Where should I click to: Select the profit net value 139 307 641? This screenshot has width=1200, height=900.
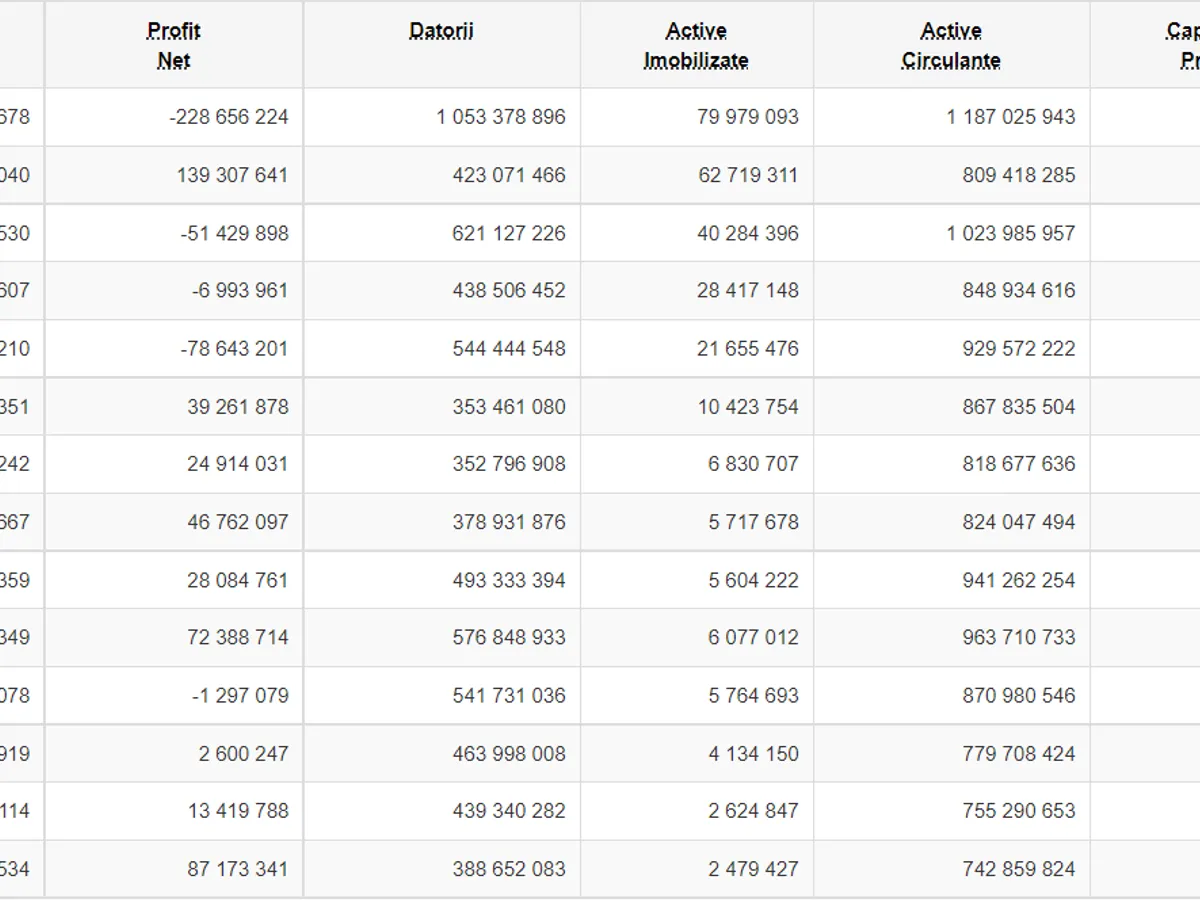tap(232, 175)
